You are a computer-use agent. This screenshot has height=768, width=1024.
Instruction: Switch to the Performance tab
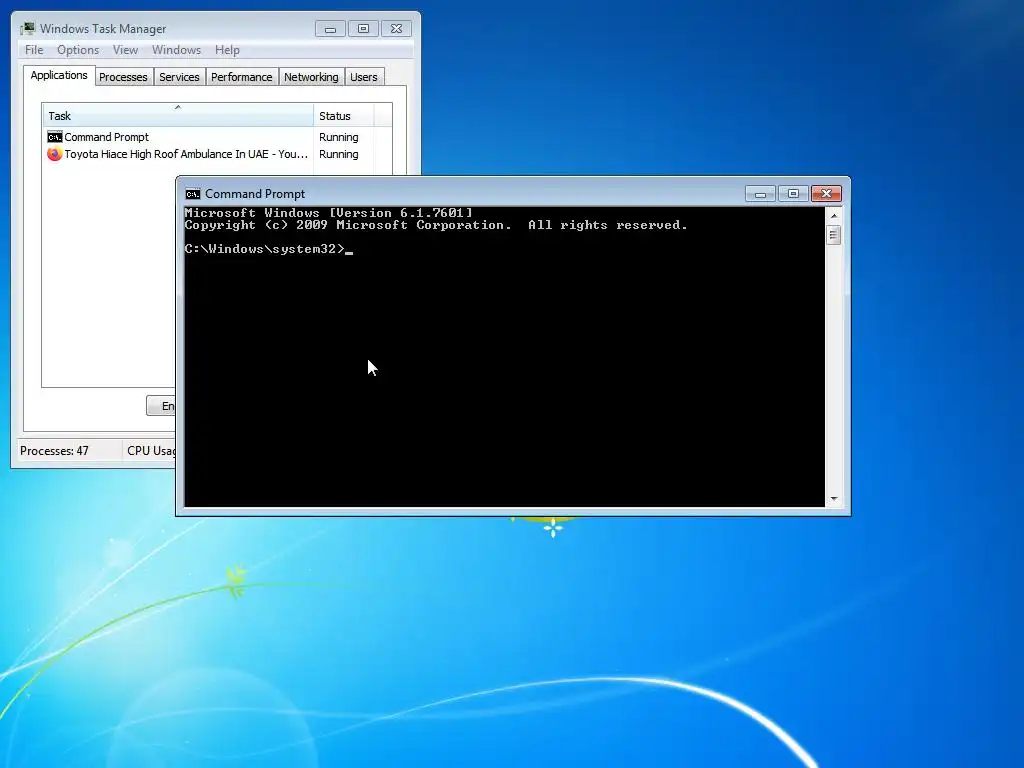tap(242, 77)
